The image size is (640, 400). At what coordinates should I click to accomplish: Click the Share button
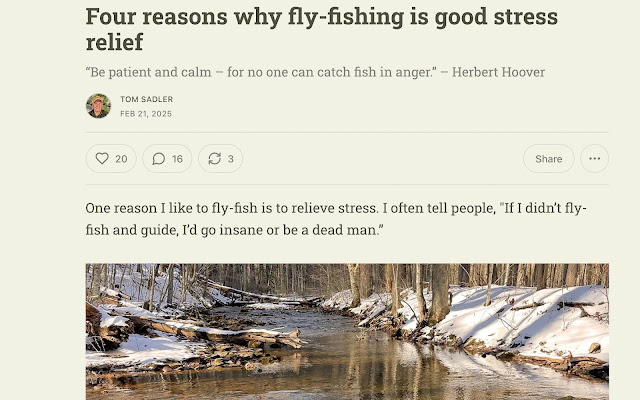(x=549, y=158)
